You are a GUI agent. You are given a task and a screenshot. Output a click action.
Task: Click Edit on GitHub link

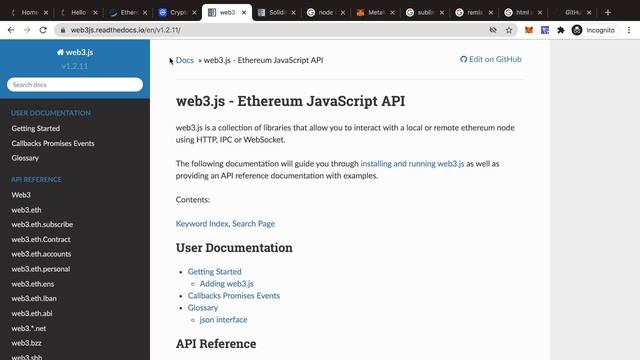pos(491,59)
